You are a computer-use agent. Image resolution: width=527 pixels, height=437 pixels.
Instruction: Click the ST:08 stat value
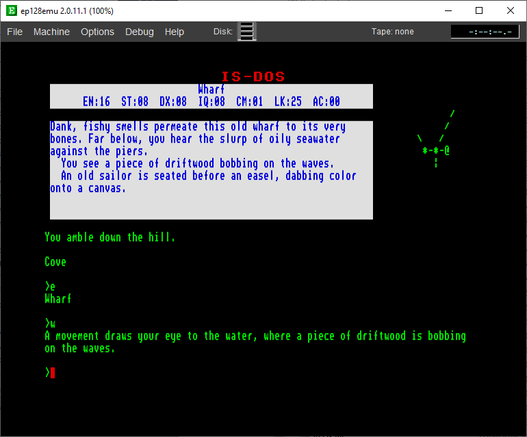coord(135,101)
